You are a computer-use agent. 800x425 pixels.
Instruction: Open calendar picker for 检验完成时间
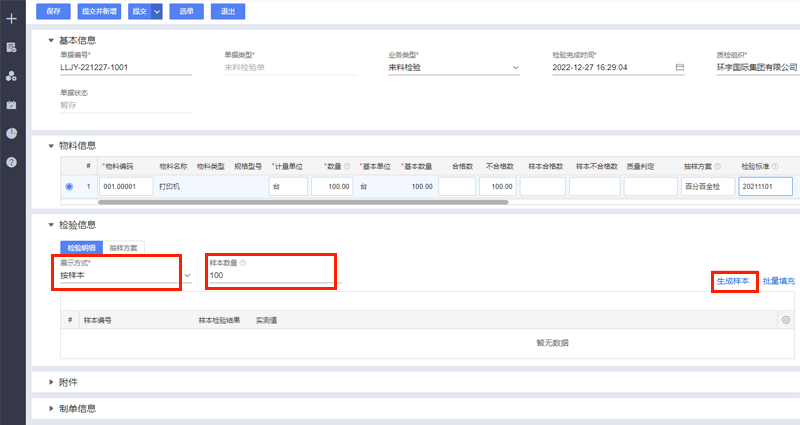coord(680,67)
